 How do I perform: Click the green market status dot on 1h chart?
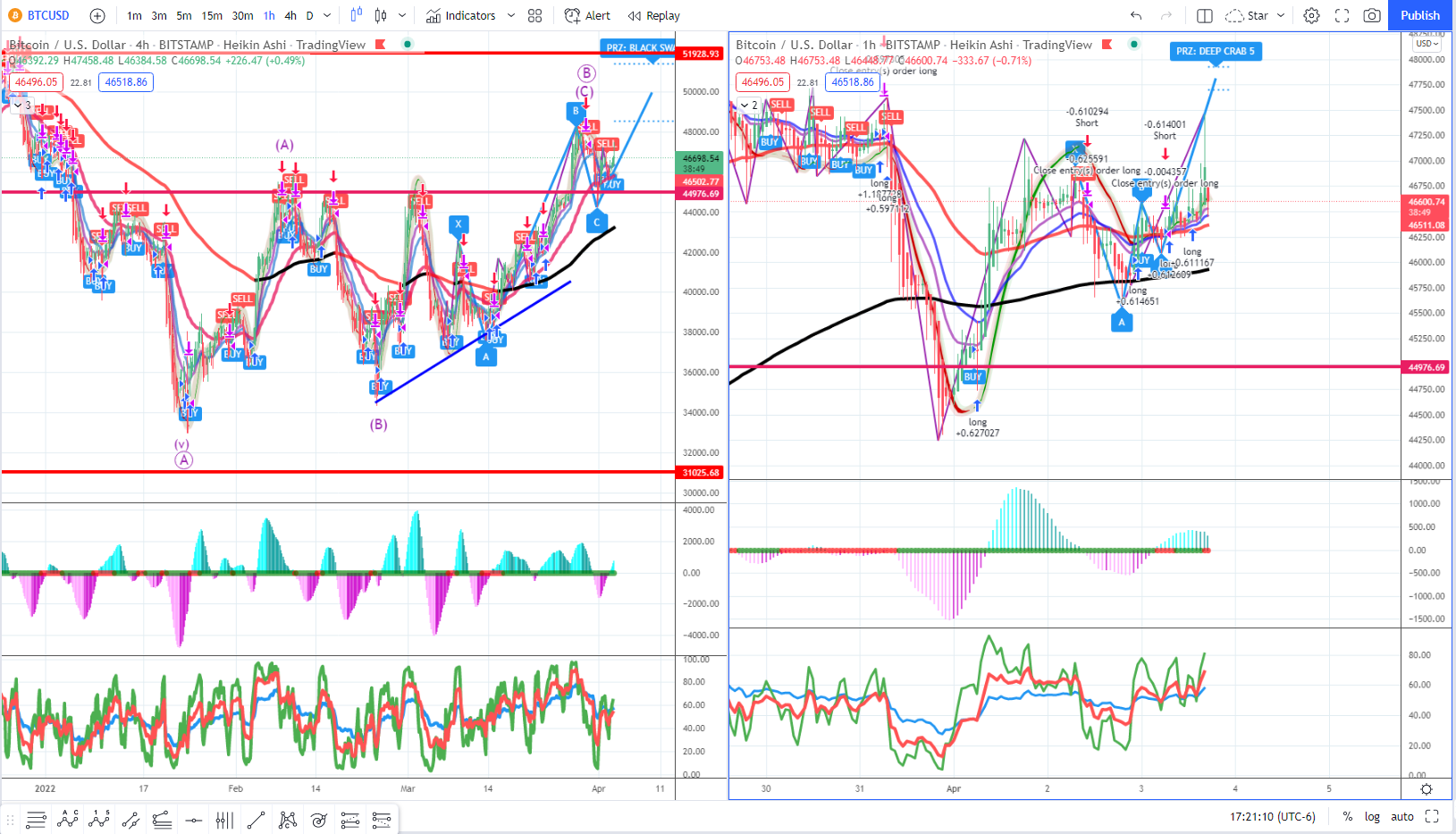pos(1134,45)
